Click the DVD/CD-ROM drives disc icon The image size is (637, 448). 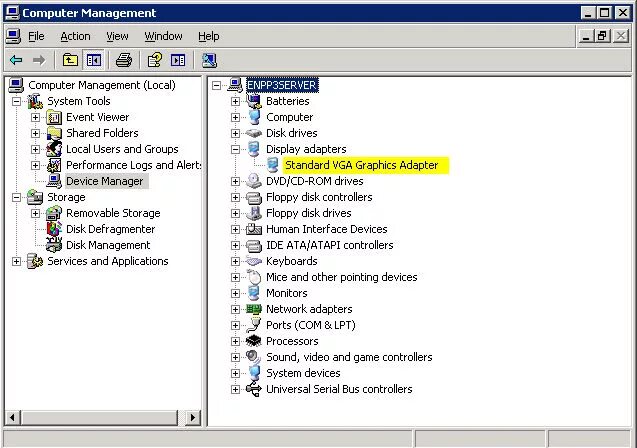pyautogui.click(x=254, y=181)
